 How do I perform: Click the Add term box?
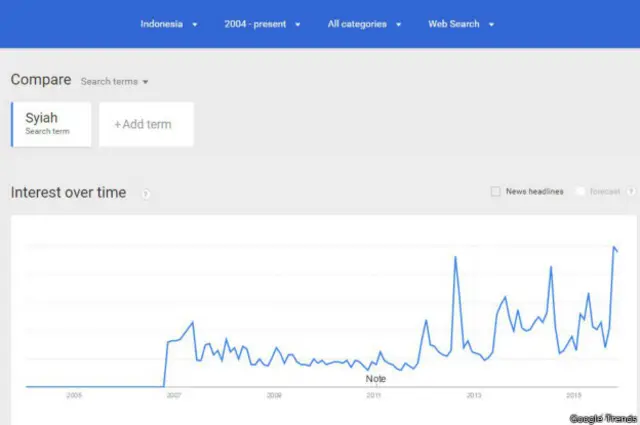[x=146, y=124]
